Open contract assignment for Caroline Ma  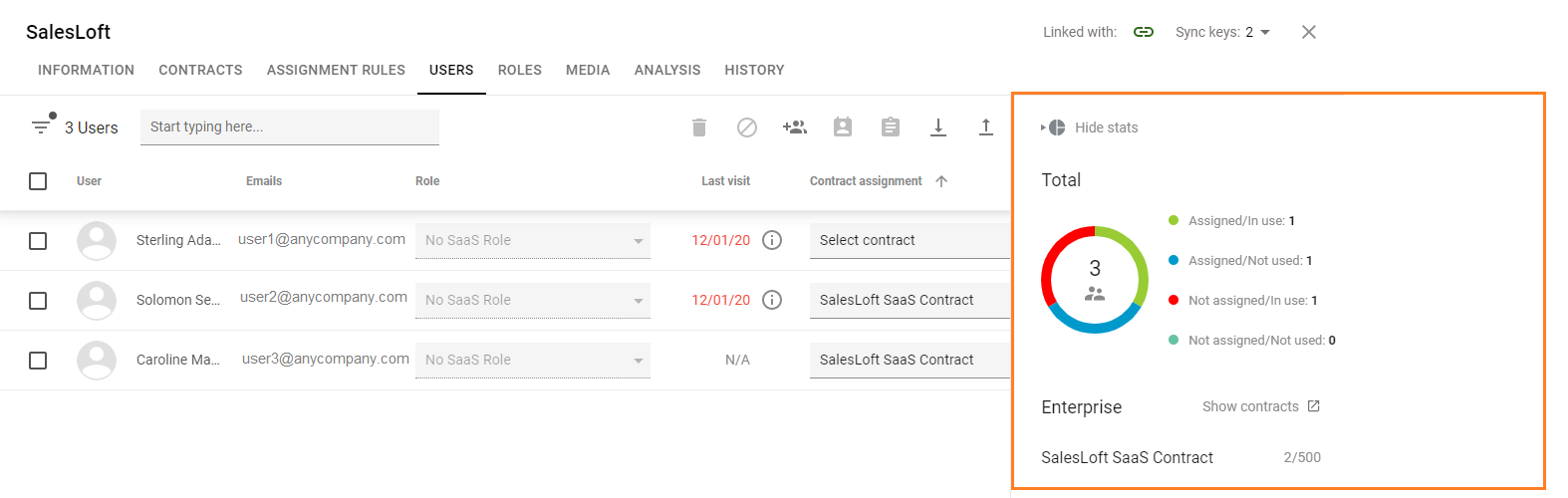click(x=910, y=360)
